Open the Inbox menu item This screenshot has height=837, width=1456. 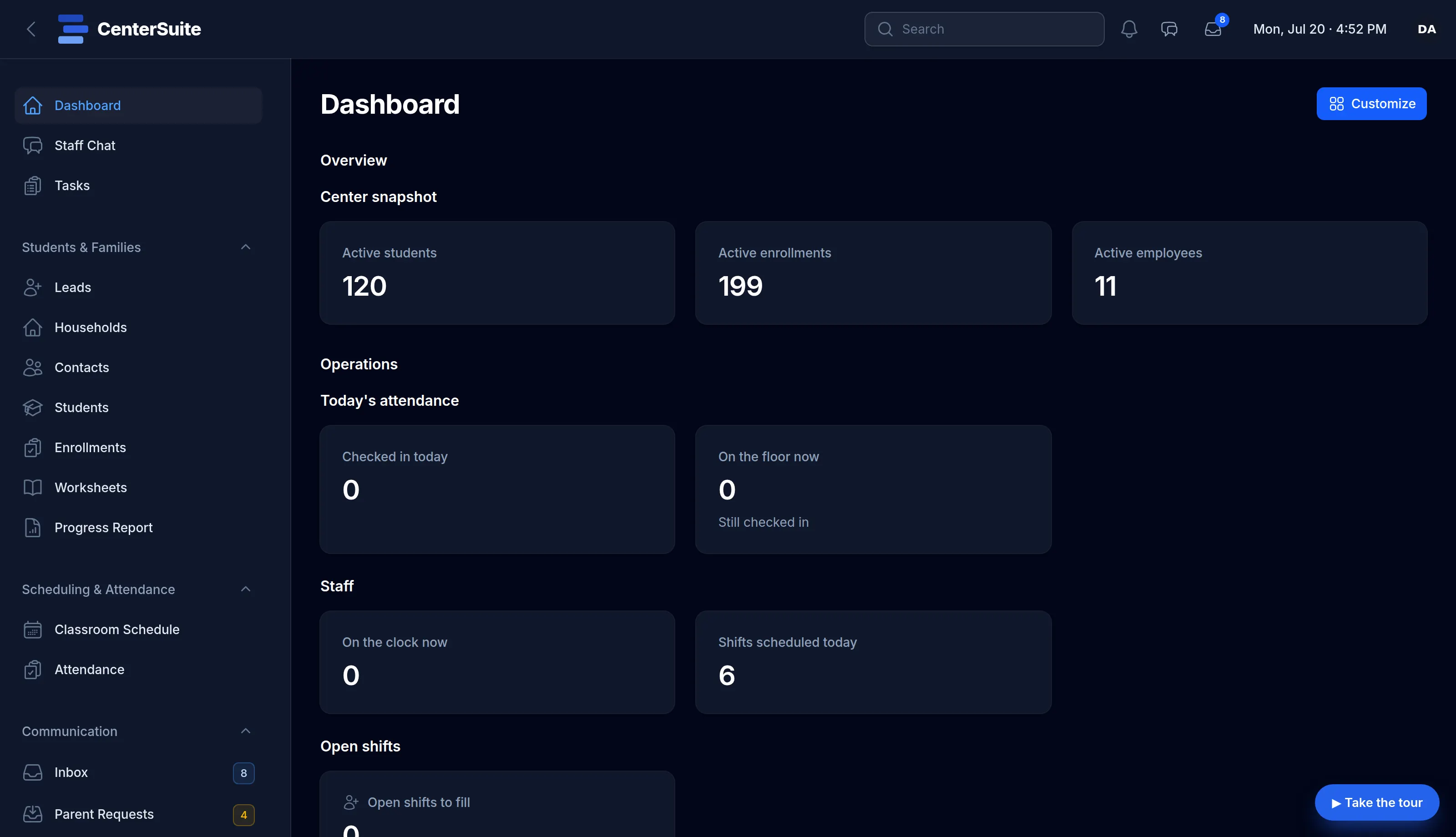pyautogui.click(x=138, y=772)
